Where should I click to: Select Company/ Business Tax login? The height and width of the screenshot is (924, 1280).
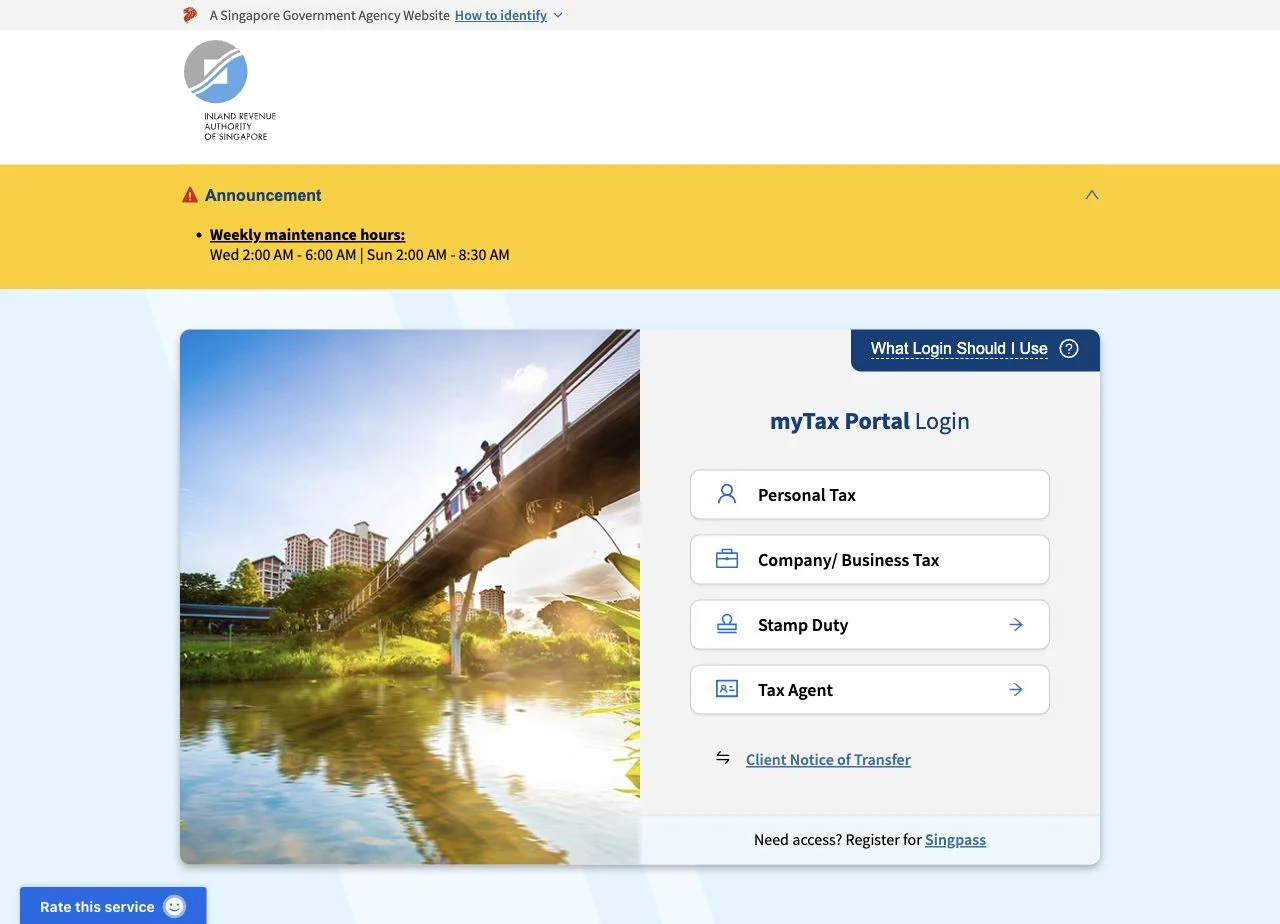click(x=870, y=560)
